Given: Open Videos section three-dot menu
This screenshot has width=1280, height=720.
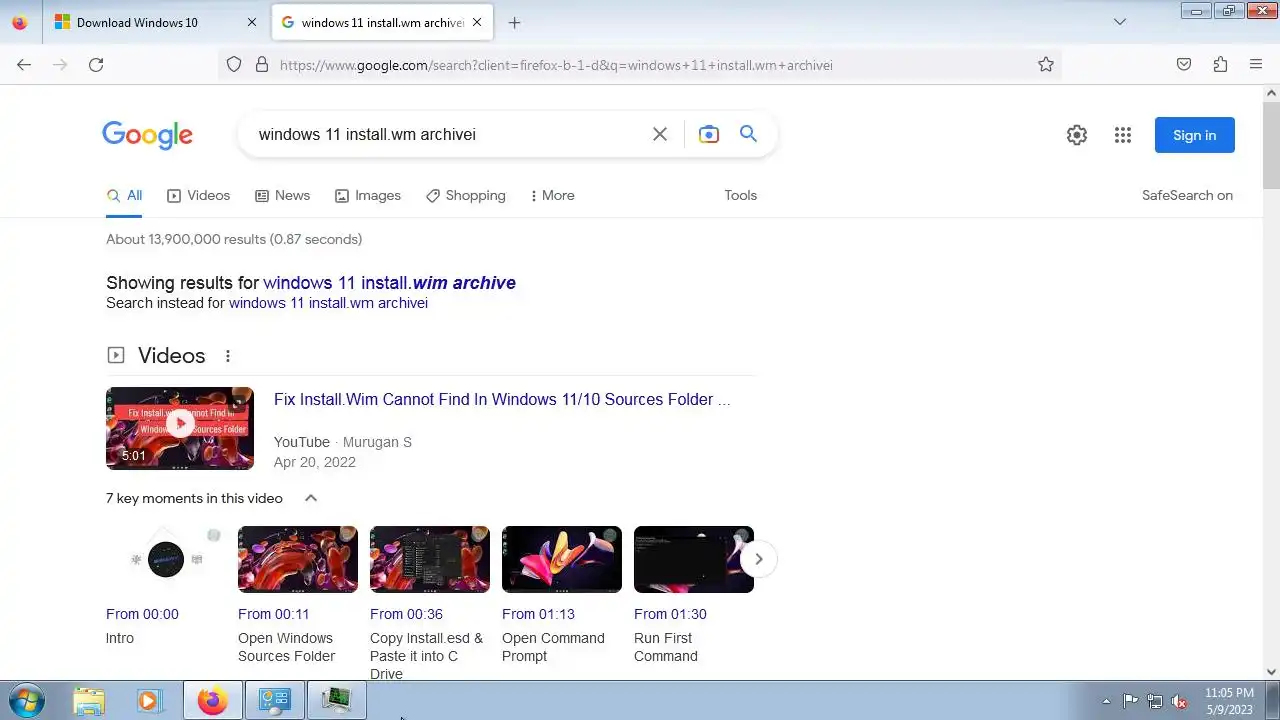Looking at the screenshot, I should [x=228, y=356].
